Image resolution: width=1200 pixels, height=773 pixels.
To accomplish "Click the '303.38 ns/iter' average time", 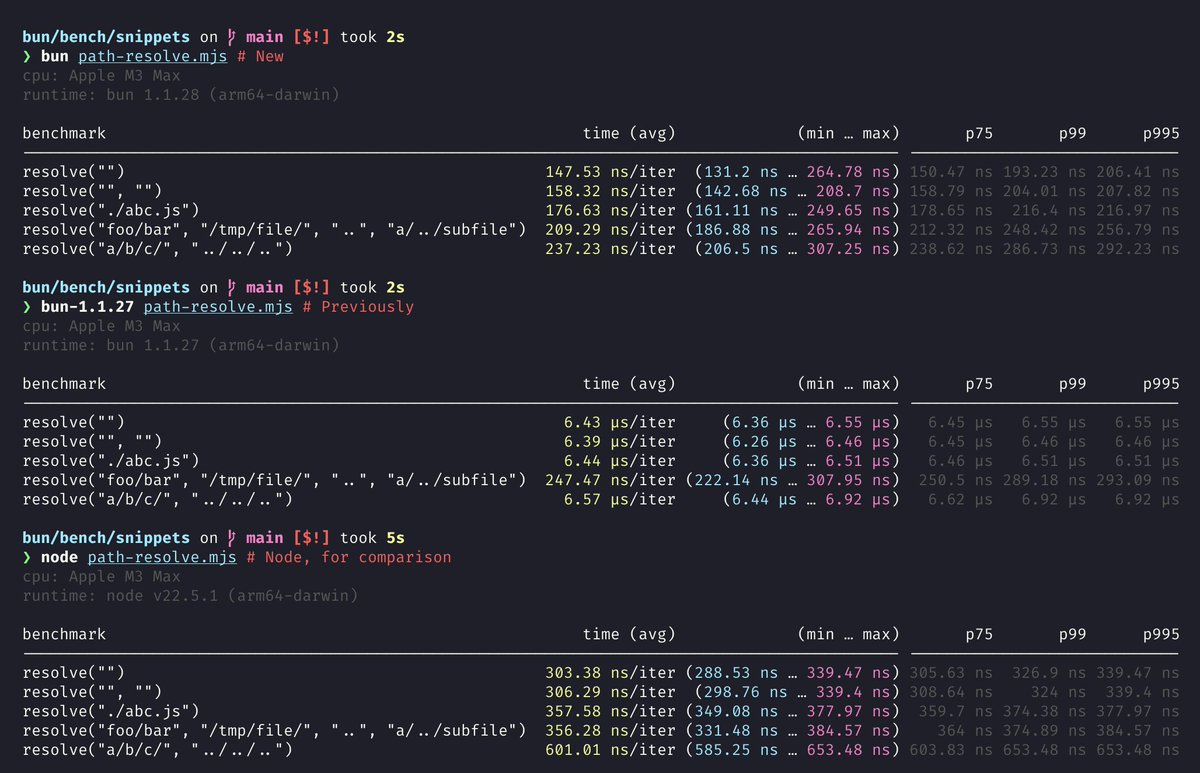I will click(610, 673).
